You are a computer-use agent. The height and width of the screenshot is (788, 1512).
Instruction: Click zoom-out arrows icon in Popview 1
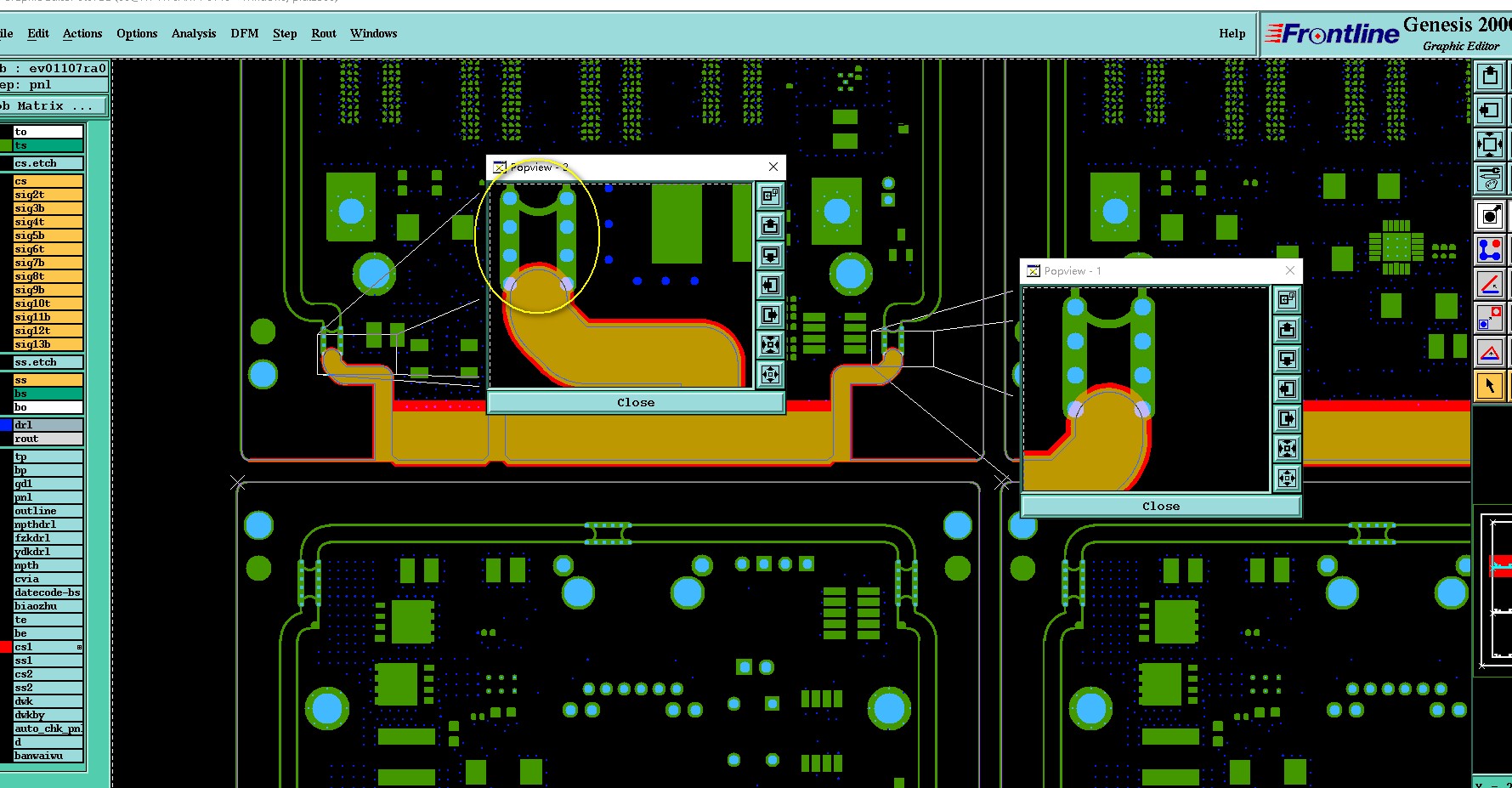click(1287, 478)
